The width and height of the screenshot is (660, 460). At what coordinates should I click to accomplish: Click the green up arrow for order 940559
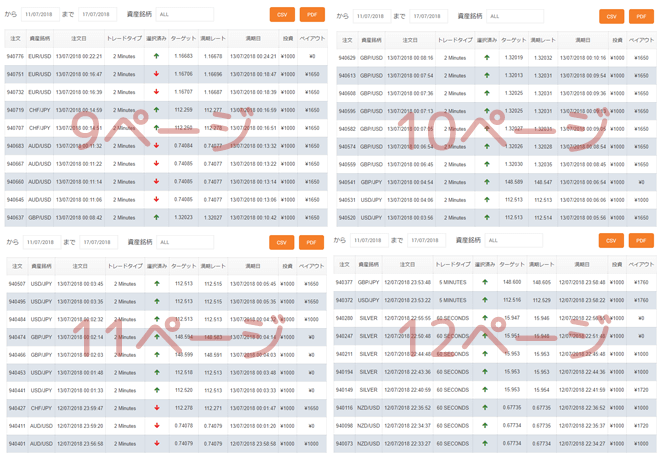point(487,164)
